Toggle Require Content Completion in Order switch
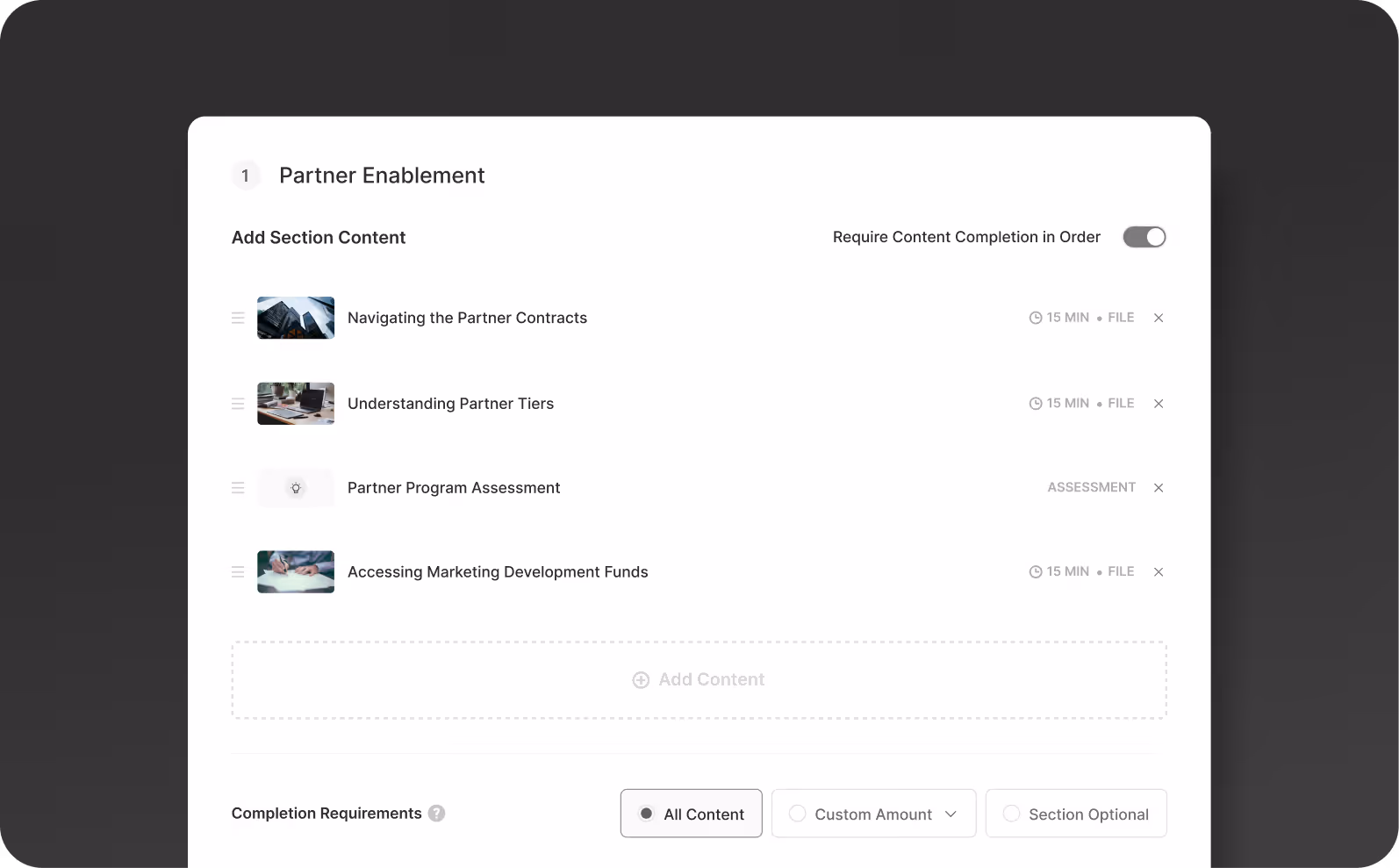 click(1144, 237)
